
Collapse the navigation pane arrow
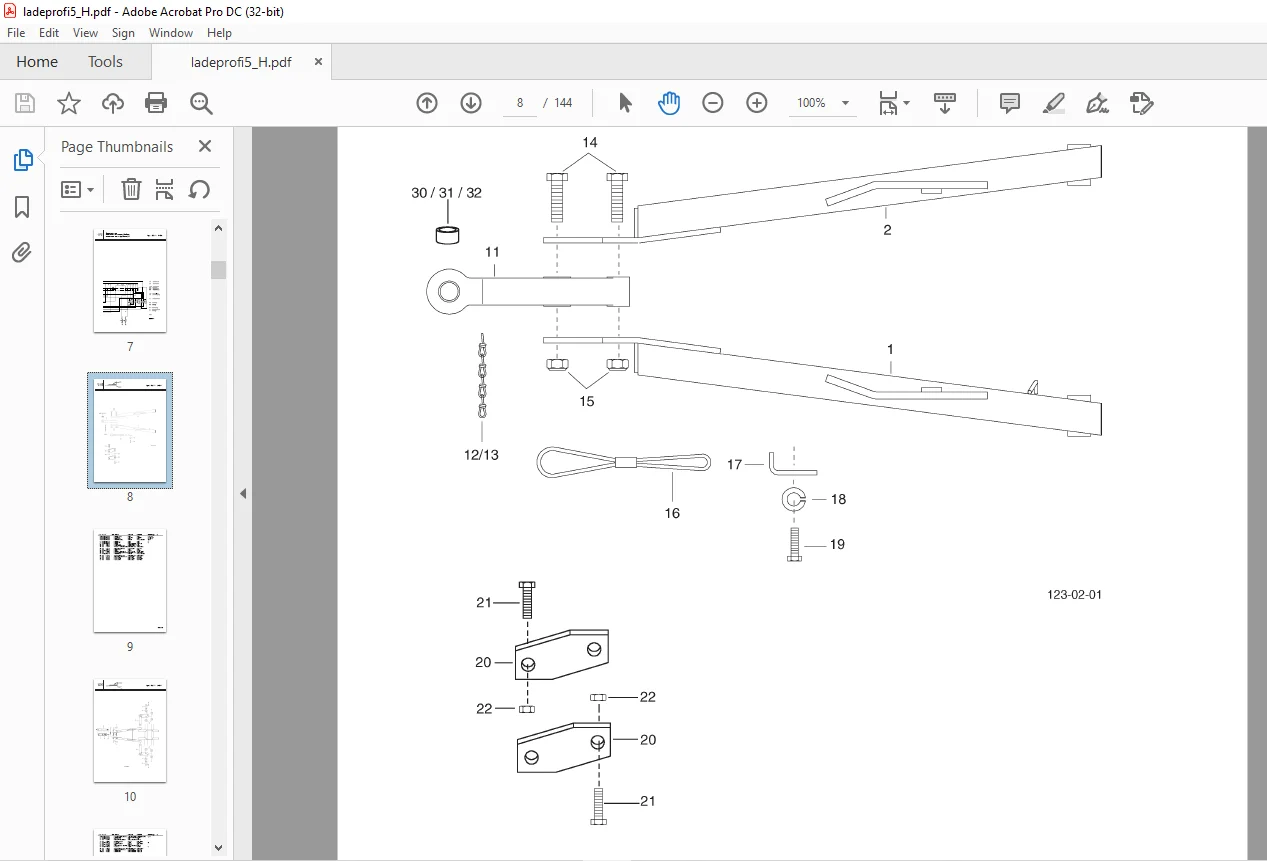pyautogui.click(x=243, y=494)
